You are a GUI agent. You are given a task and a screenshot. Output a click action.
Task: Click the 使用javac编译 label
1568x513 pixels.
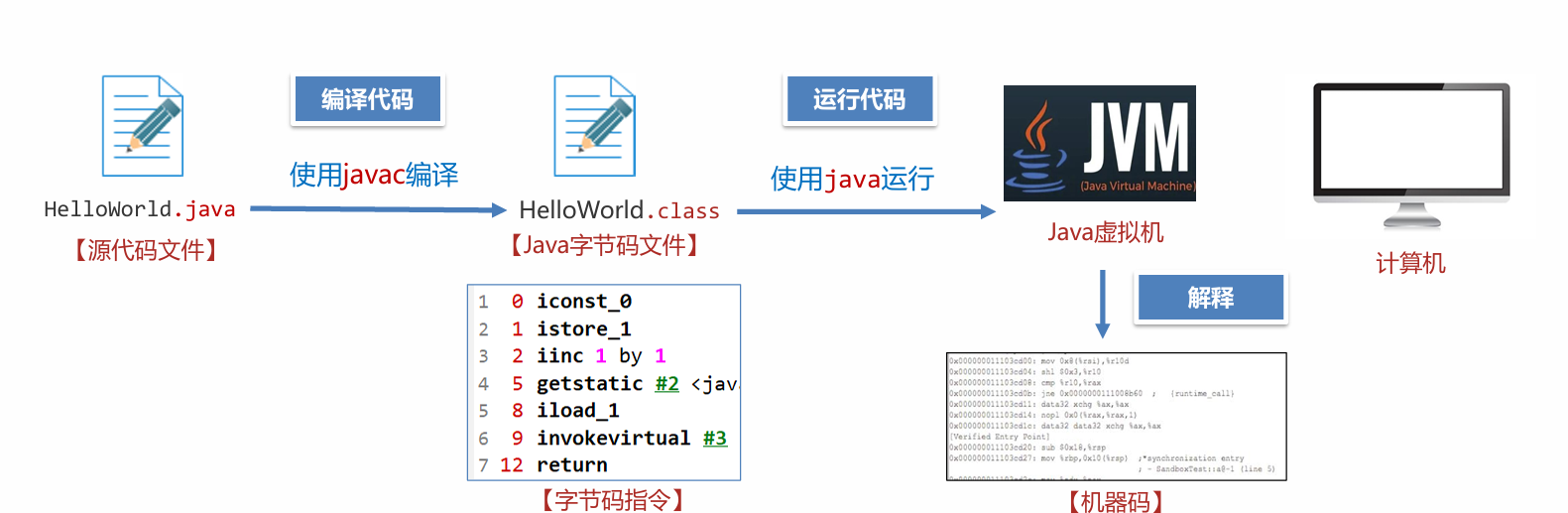tap(374, 176)
